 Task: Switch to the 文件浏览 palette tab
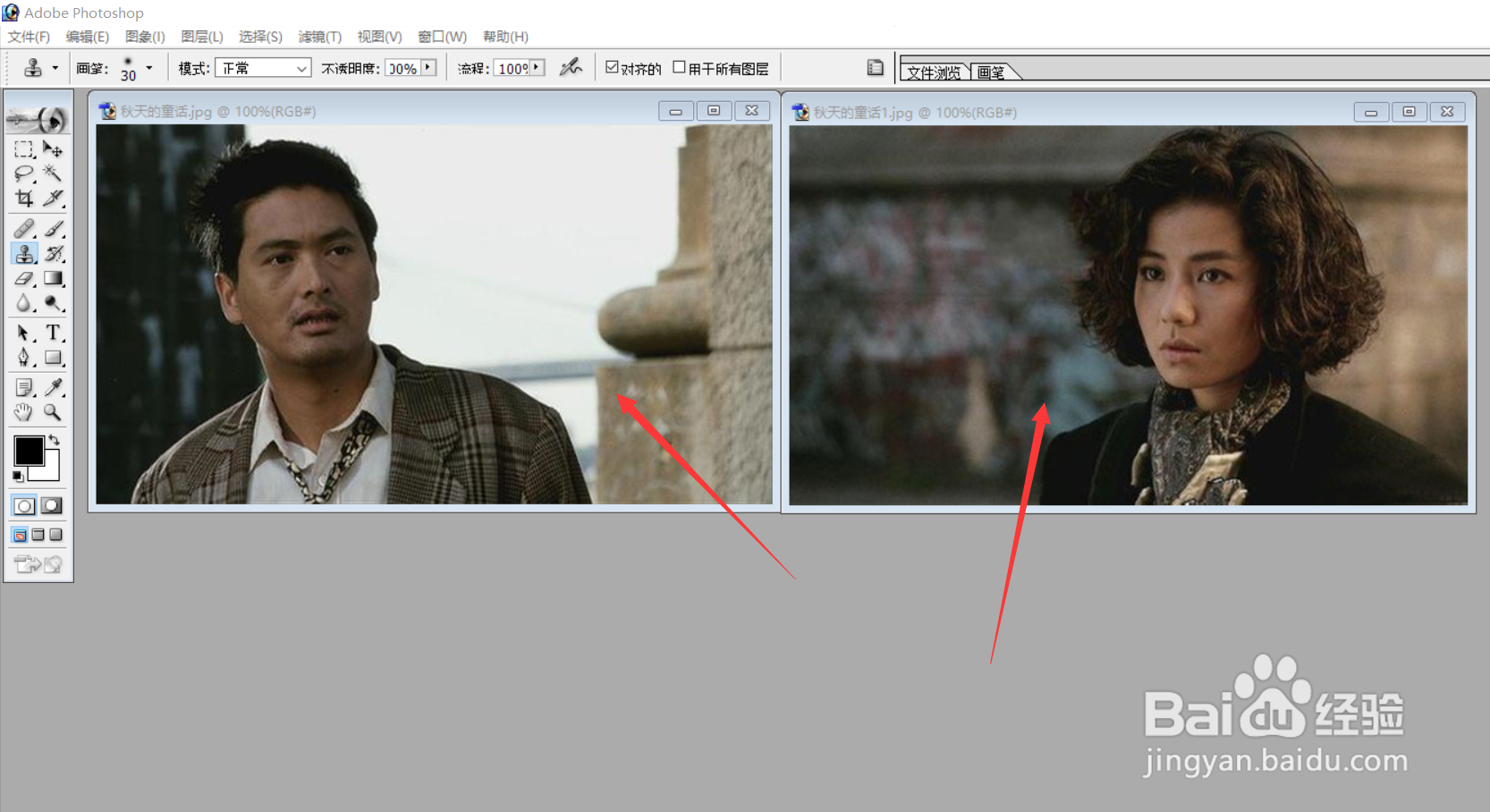(935, 72)
